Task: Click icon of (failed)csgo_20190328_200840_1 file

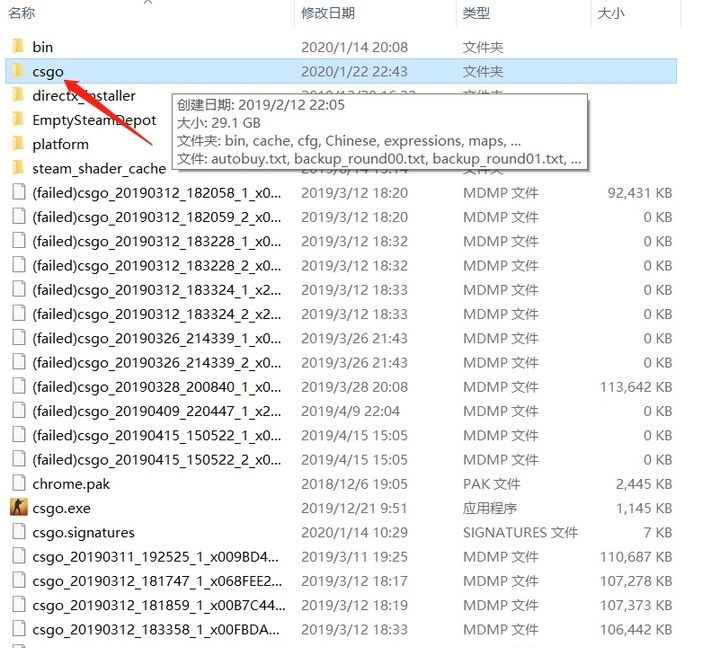Action: pyautogui.click(x=19, y=386)
